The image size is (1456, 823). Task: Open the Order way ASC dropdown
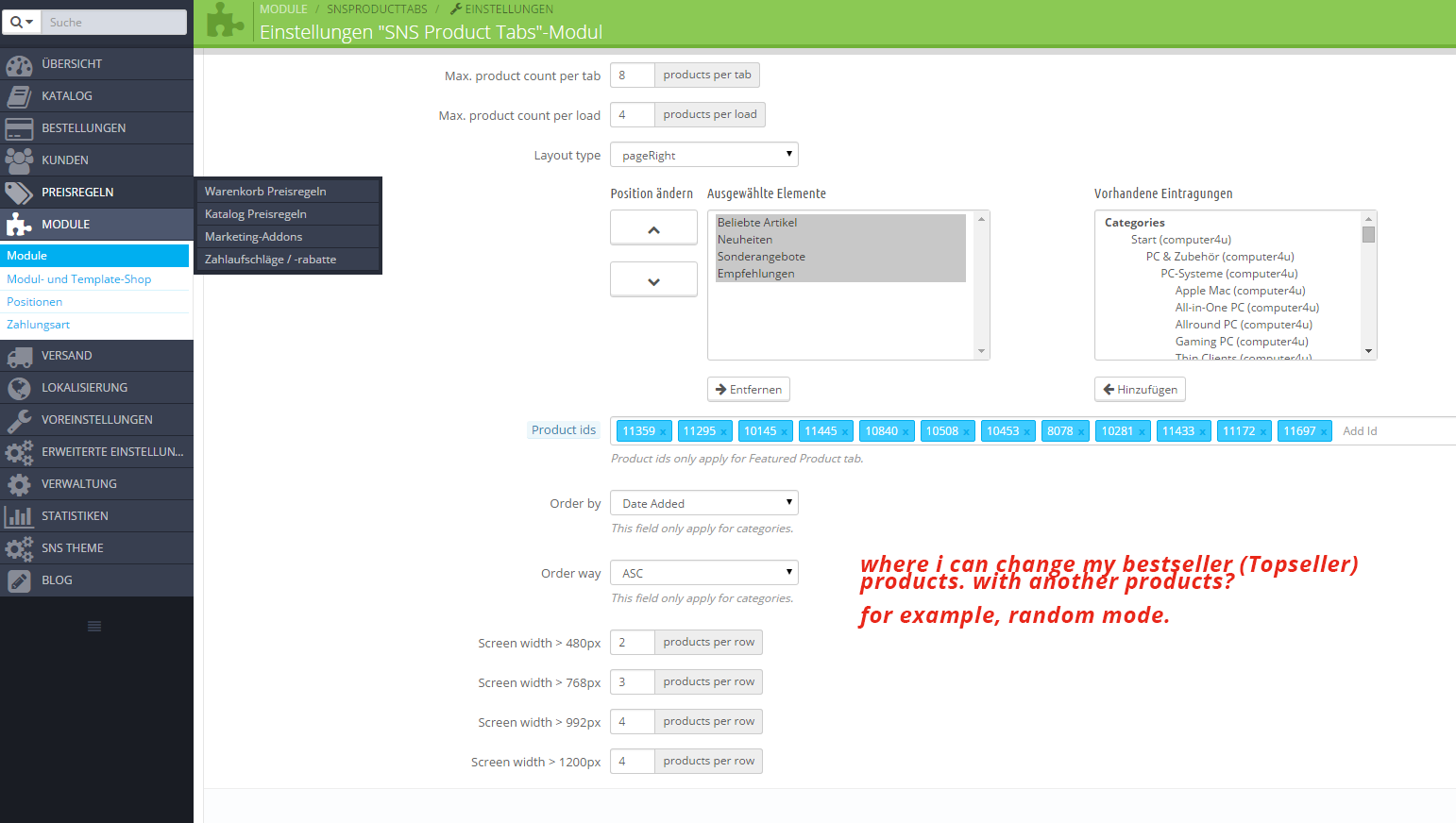704,573
